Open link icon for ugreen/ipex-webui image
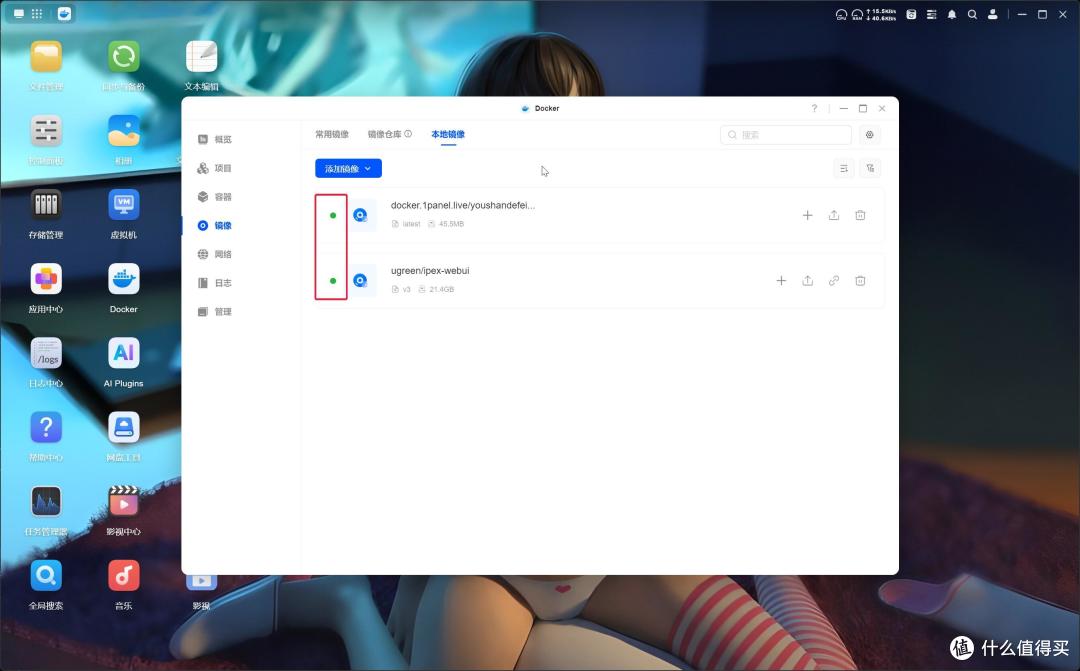 tap(834, 281)
